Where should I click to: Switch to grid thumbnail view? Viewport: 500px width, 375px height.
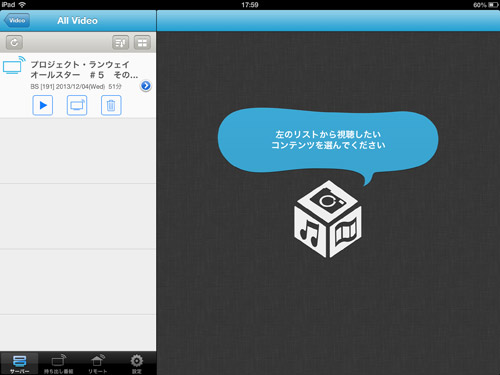(x=142, y=42)
